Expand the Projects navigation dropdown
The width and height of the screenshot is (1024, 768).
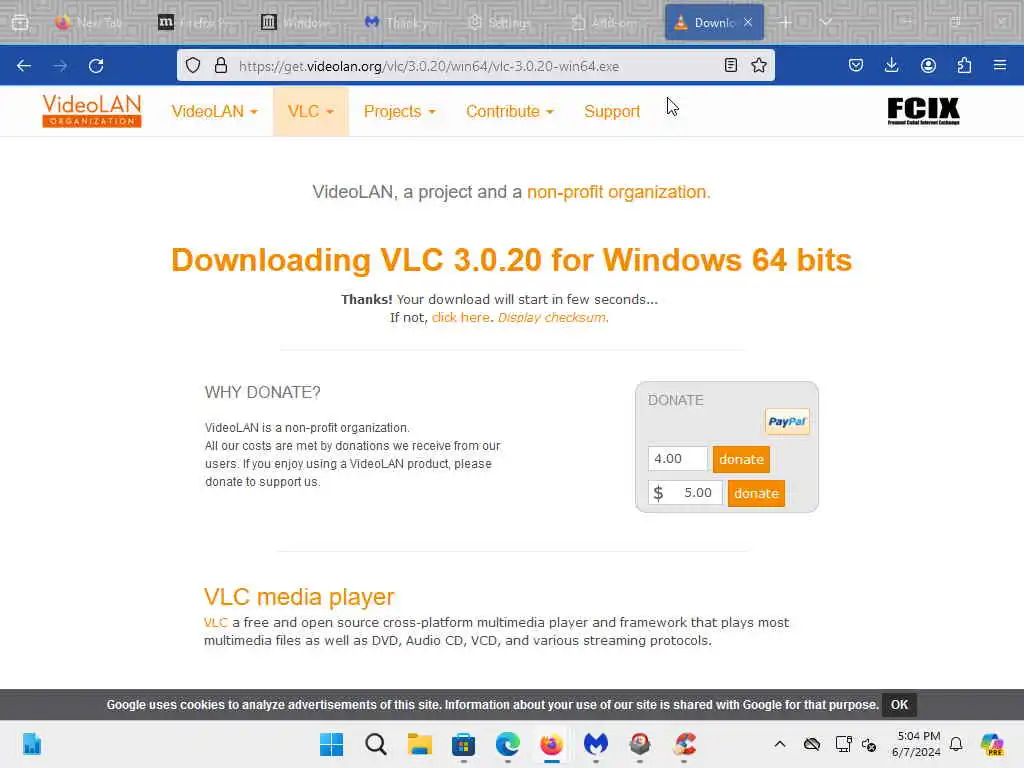399,112
